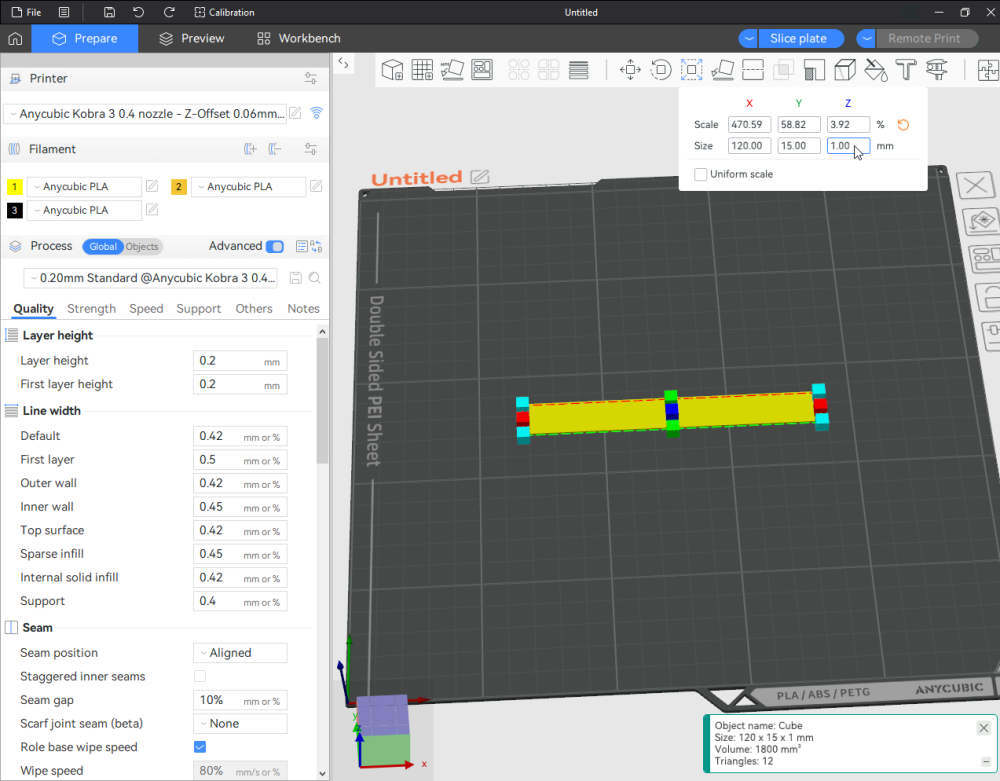Open filament 3 Anycubic PLA dropdown
The height and width of the screenshot is (781, 1000).
[84, 210]
